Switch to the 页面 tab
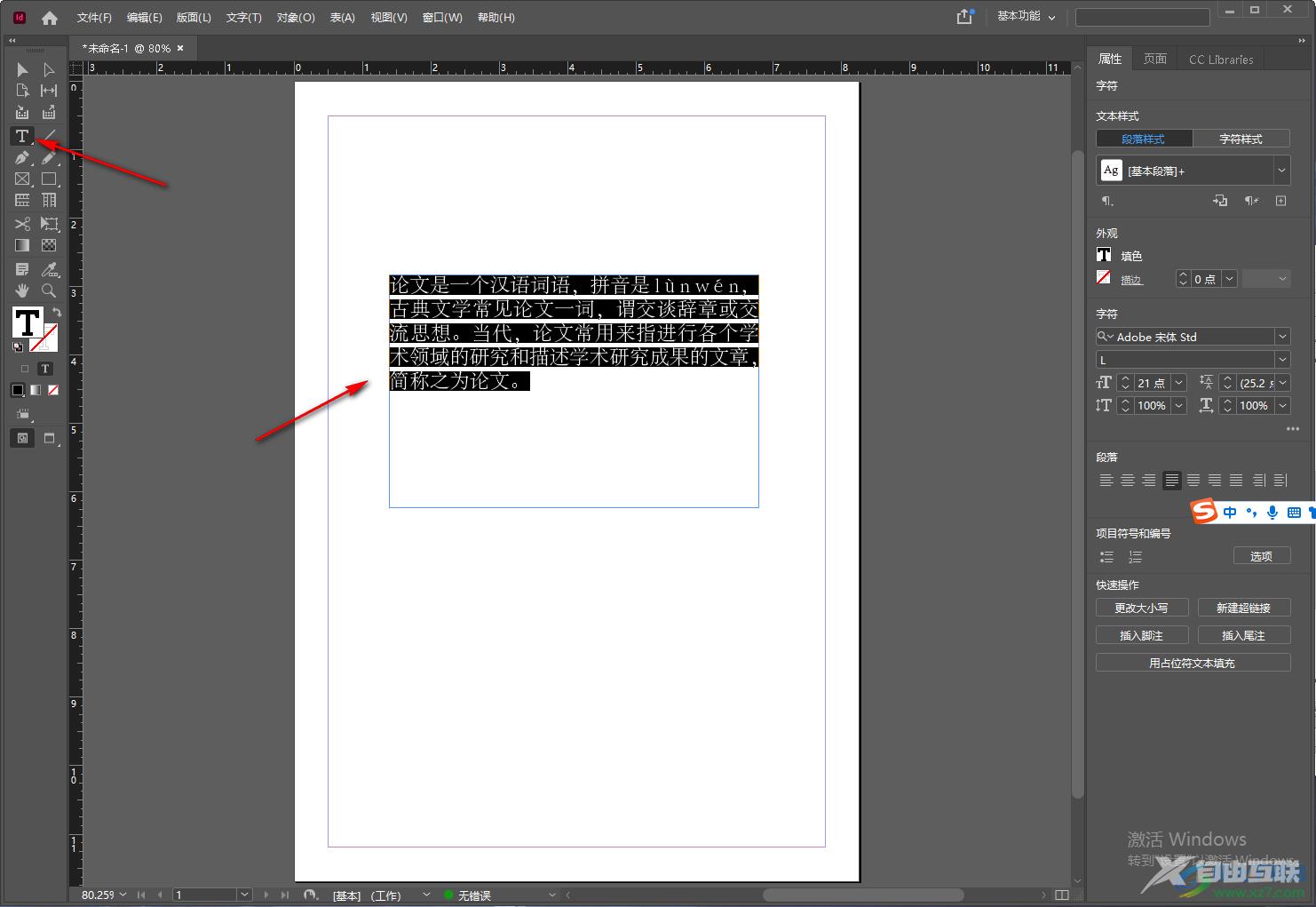The width and height of the screenshot is (1316, 907). click(x=1155, y=59)
